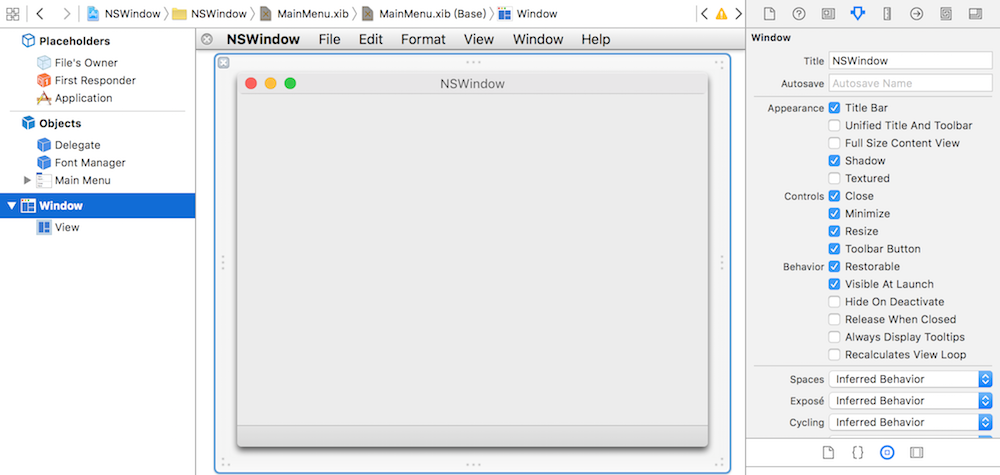Open the related items grid icon

click(12, 13)
